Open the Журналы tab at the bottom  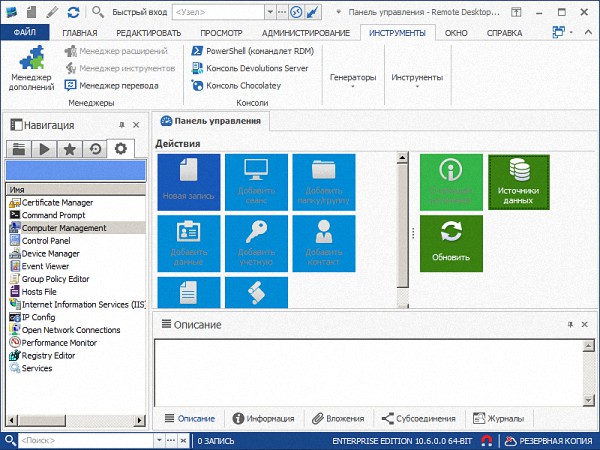[498, 419]
